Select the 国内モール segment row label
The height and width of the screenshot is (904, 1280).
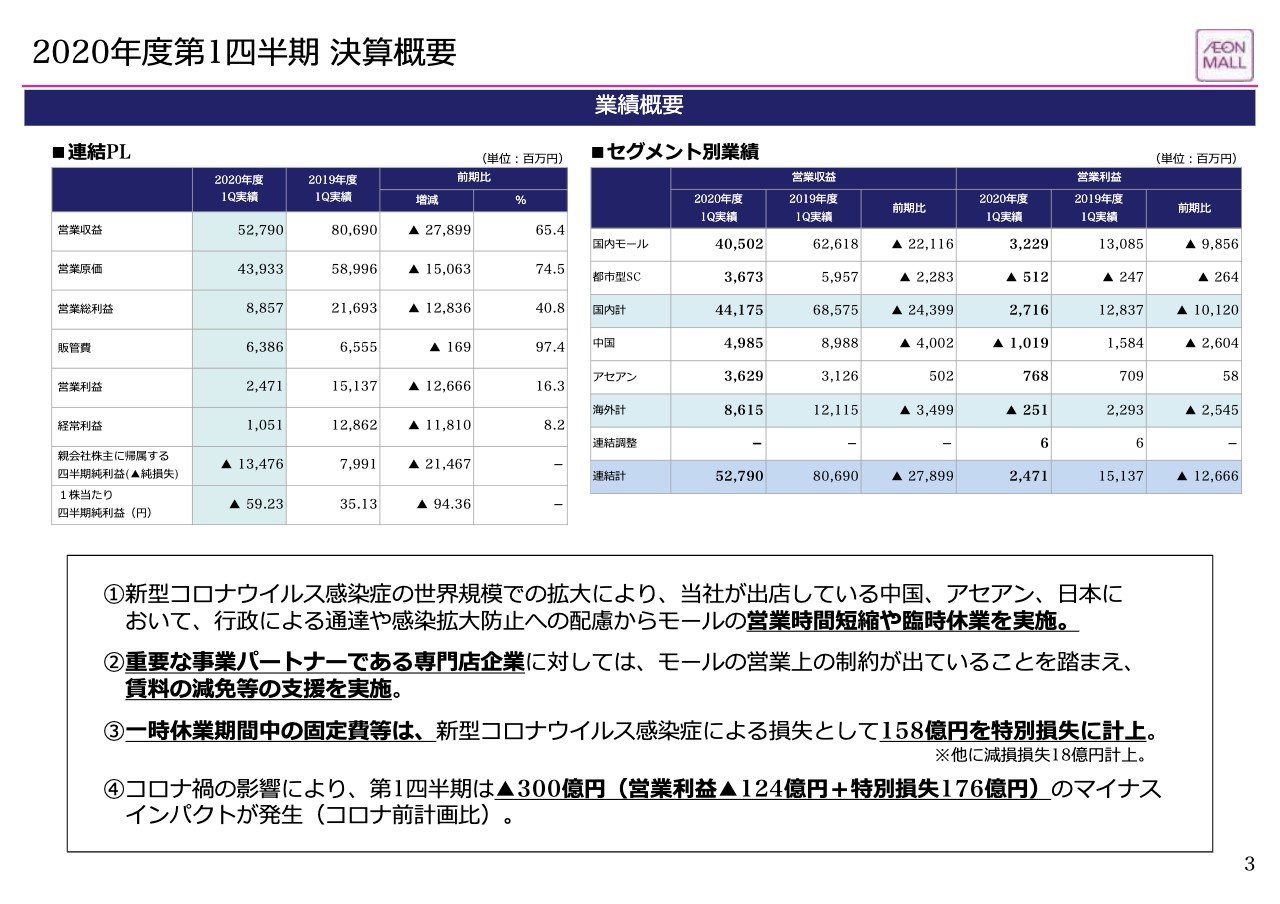click(620, 245)
